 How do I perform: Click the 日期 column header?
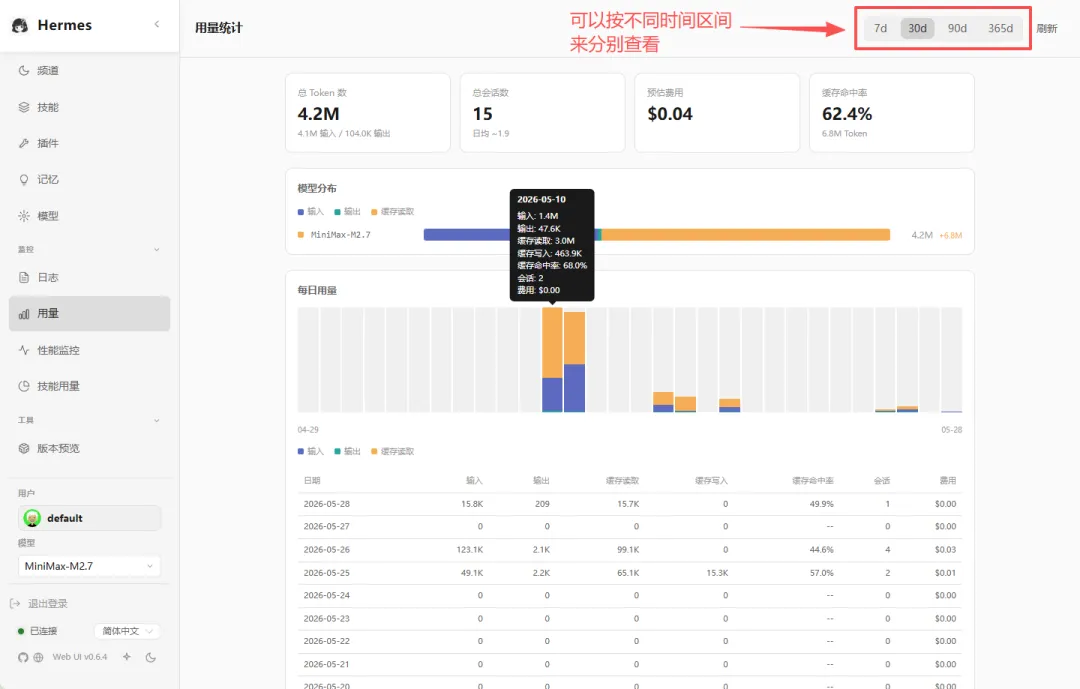pos(312,480)
